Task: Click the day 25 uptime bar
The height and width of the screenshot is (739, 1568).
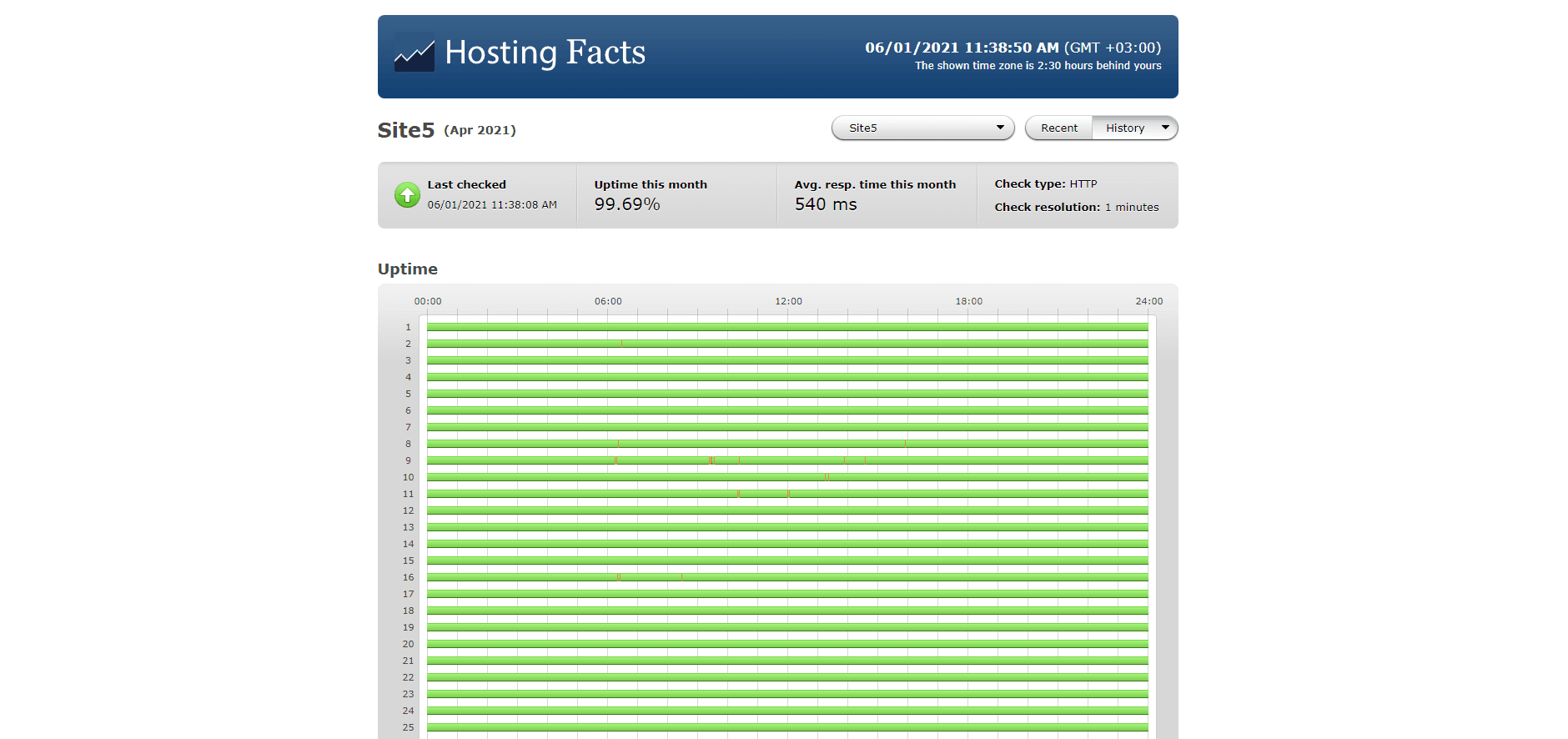Action: click(787, 727)
